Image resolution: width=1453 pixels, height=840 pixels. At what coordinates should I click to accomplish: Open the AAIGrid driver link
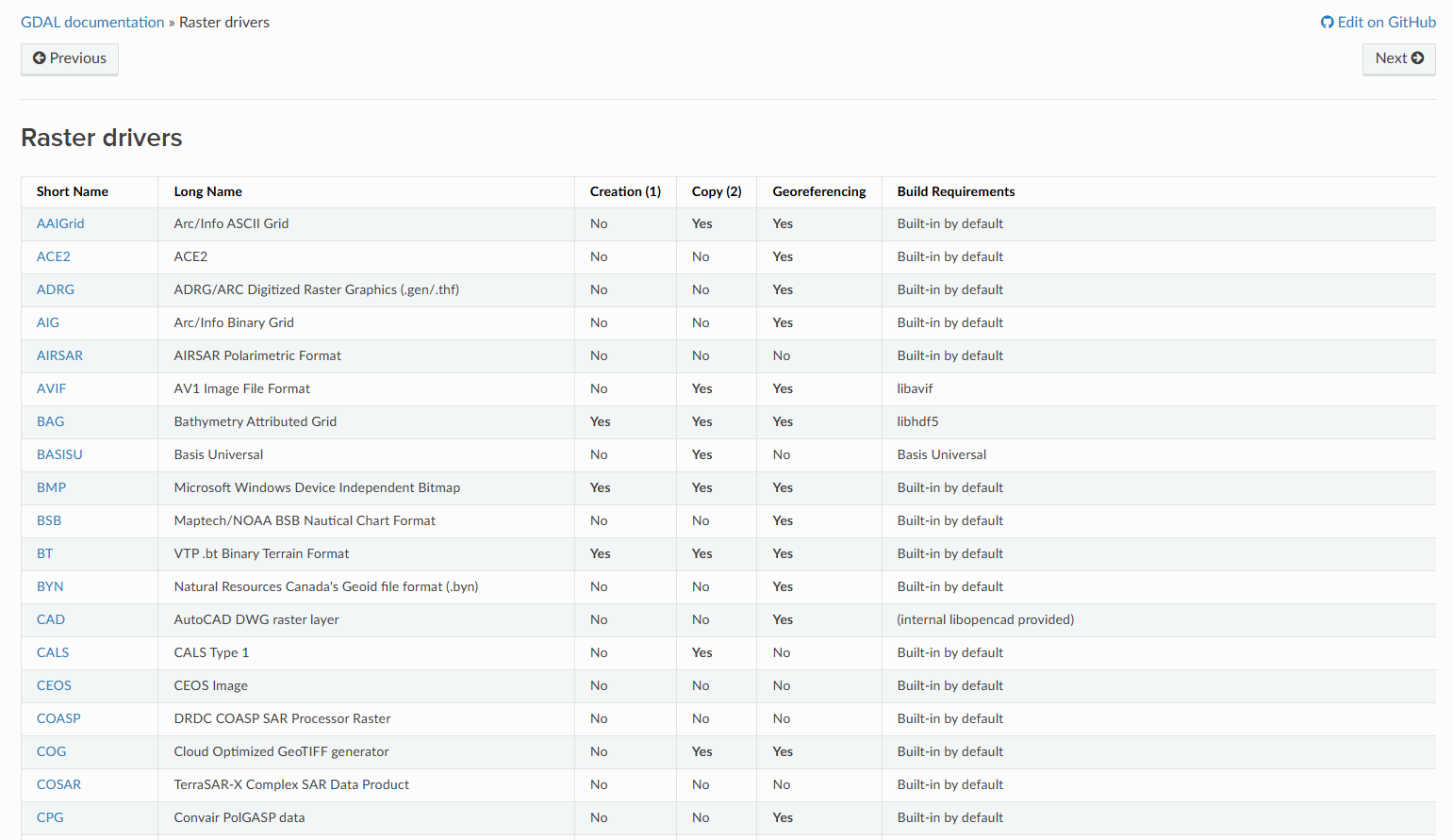pos(60,223)
